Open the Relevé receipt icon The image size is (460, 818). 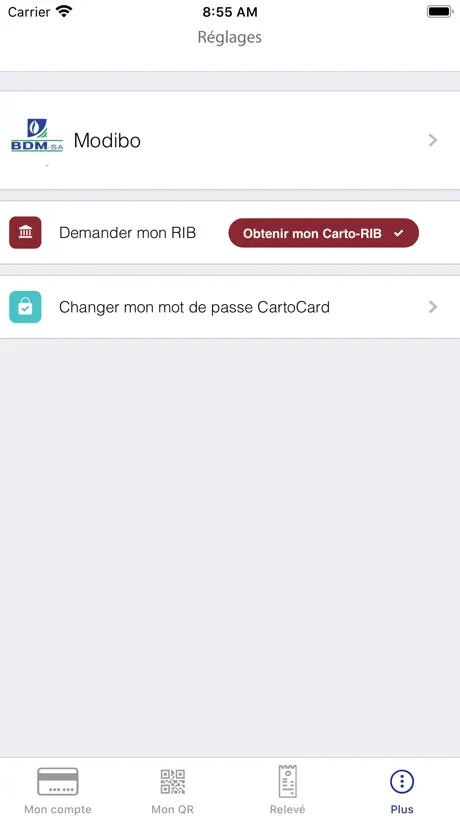click(x=287, y=781)
